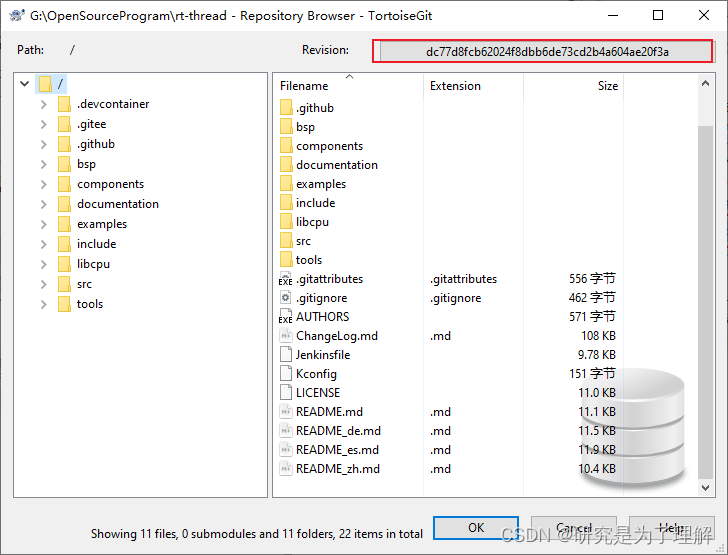The height and width of the screenshot is (555, 728).
Task: Maximize the Repository Browser window
Action: pyautogui.click(x=658, y=15)
